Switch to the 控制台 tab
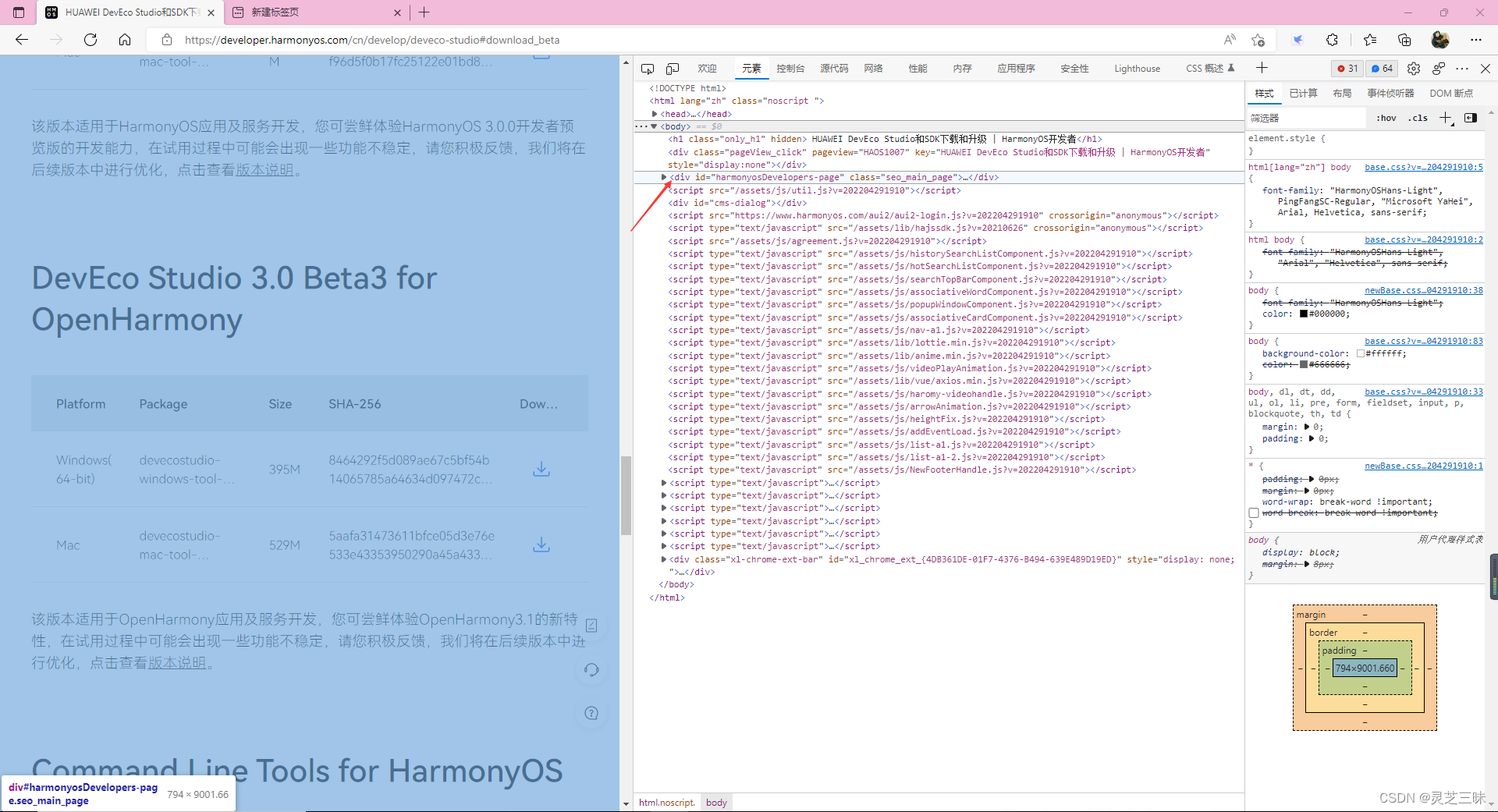 pos(790,69)
